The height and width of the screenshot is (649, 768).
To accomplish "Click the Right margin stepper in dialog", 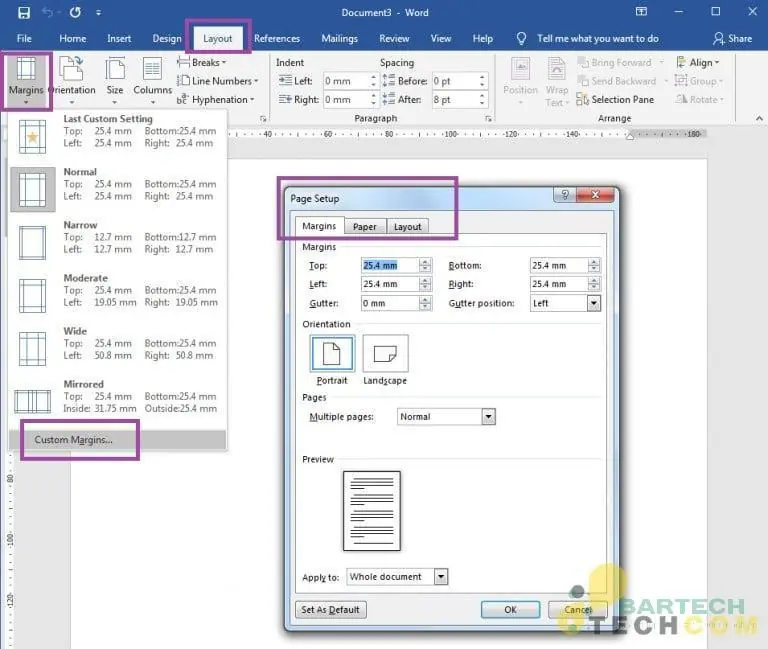I will click(x=594, y=284).
